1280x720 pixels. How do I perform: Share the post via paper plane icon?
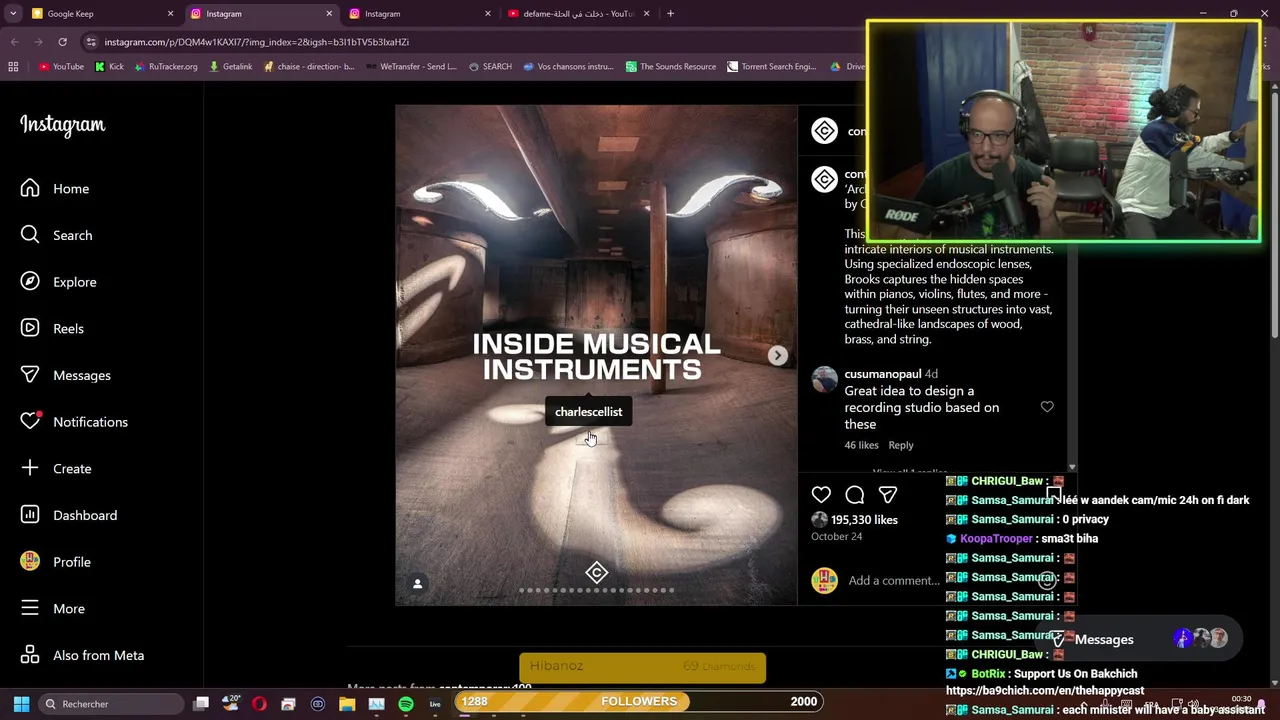coord(888,495)
